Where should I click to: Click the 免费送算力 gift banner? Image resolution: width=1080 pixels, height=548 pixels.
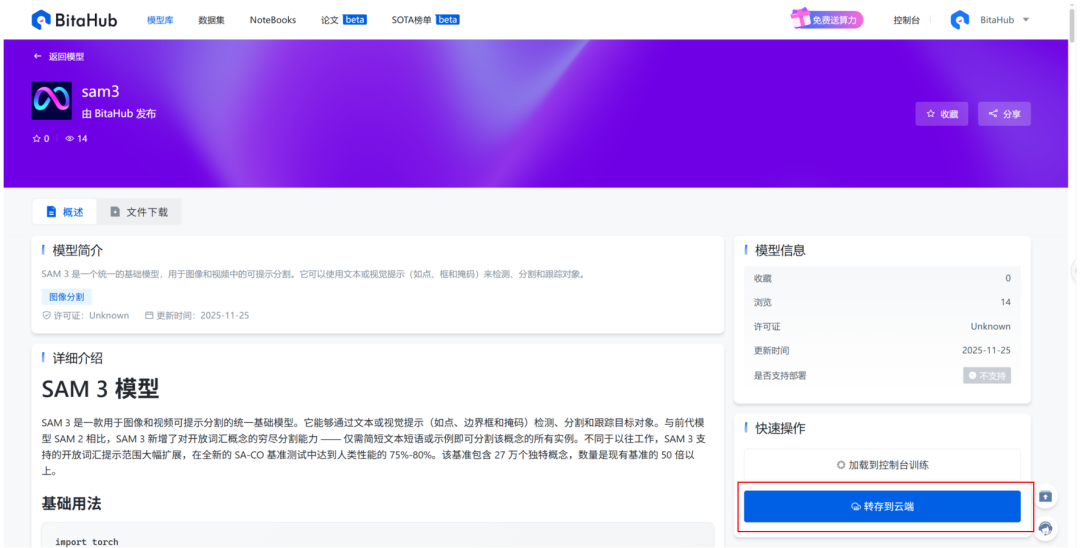(827, 19)
